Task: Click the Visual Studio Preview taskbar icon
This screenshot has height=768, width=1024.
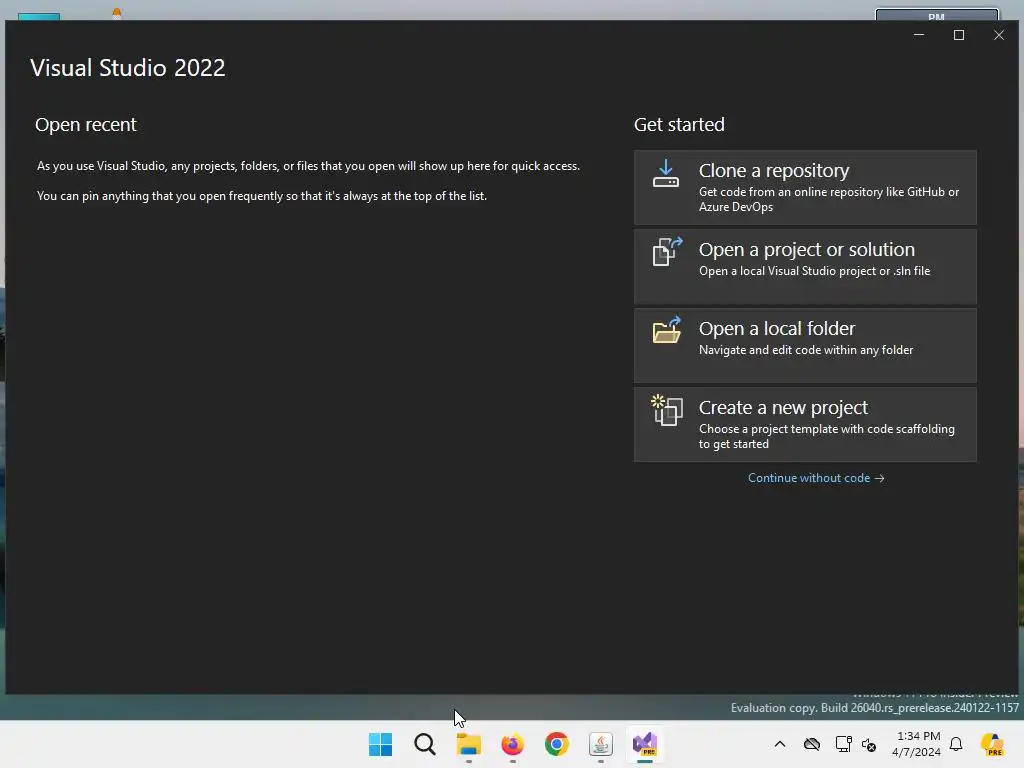Action: (x=645, y=744)
